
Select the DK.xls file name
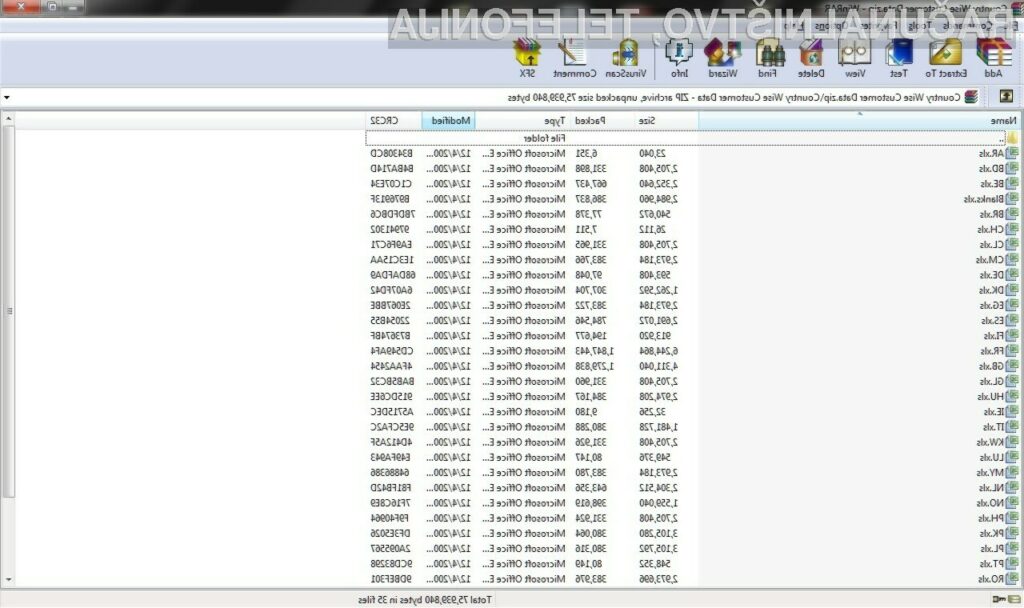click(991, 291)
